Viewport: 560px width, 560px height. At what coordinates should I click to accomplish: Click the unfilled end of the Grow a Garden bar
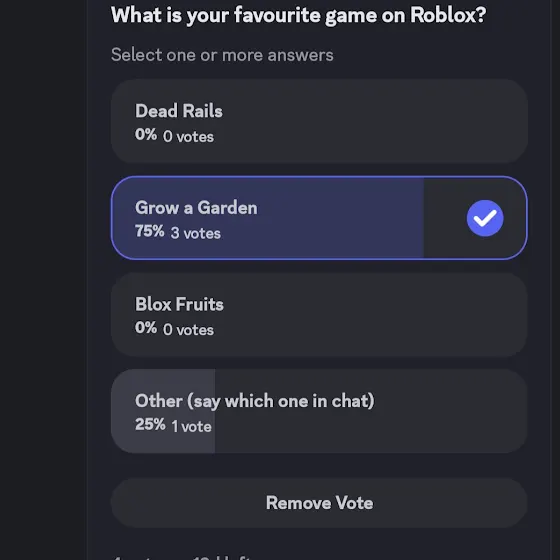pos(475,218)
